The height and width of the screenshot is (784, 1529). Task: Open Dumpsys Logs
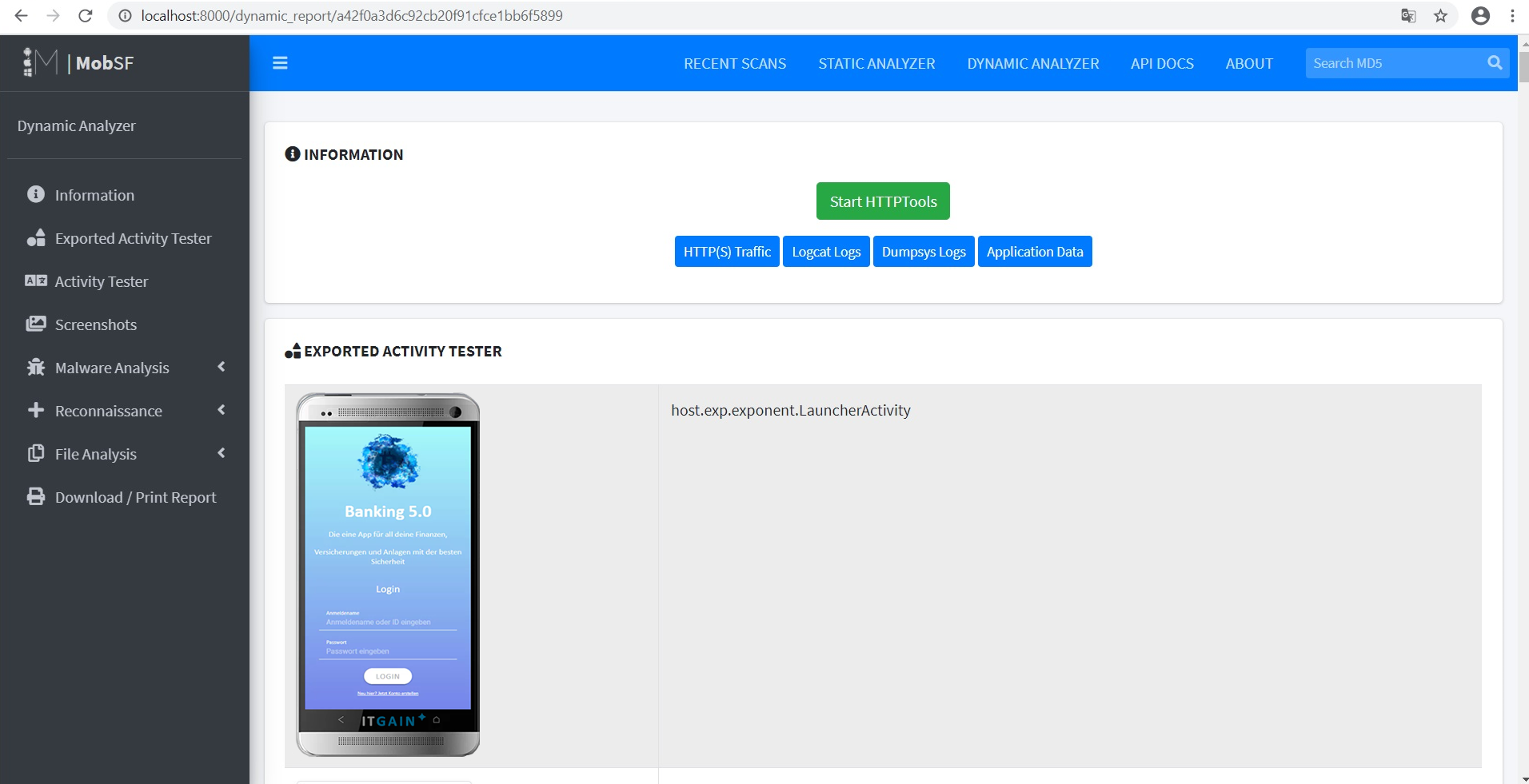coord(924,252)
